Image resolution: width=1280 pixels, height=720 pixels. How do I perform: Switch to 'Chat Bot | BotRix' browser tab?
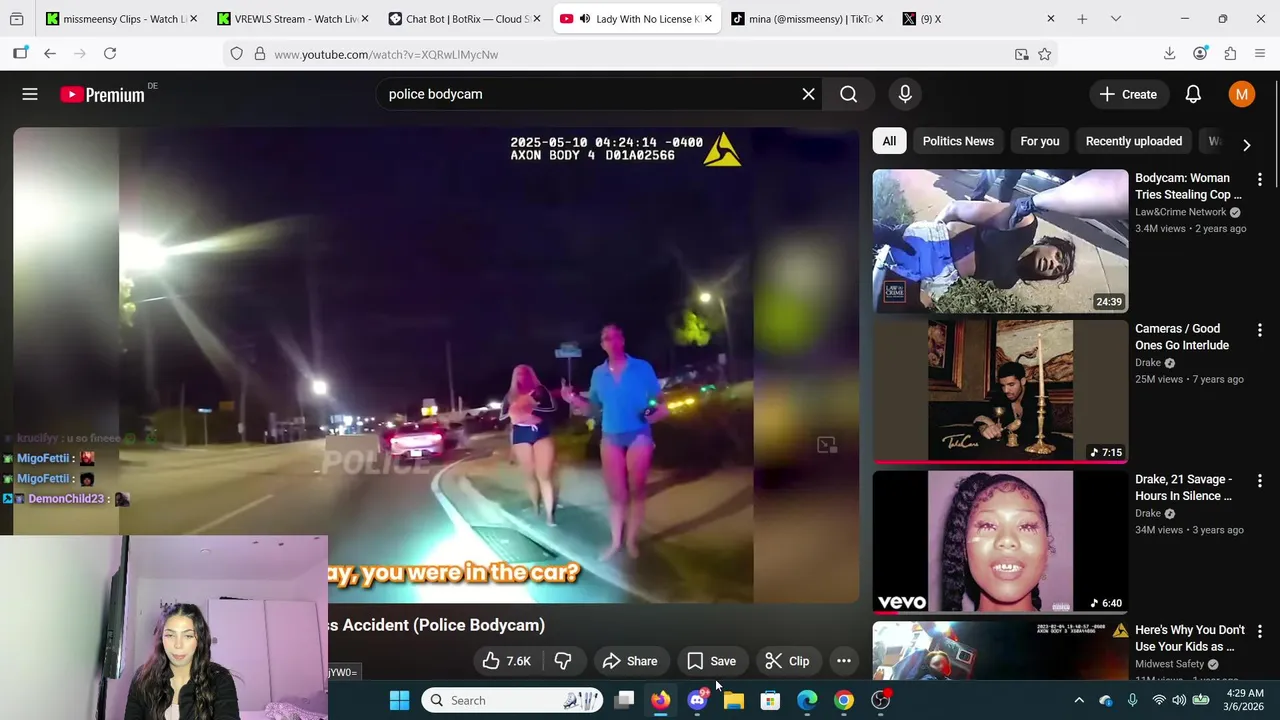tap(466, 19)
